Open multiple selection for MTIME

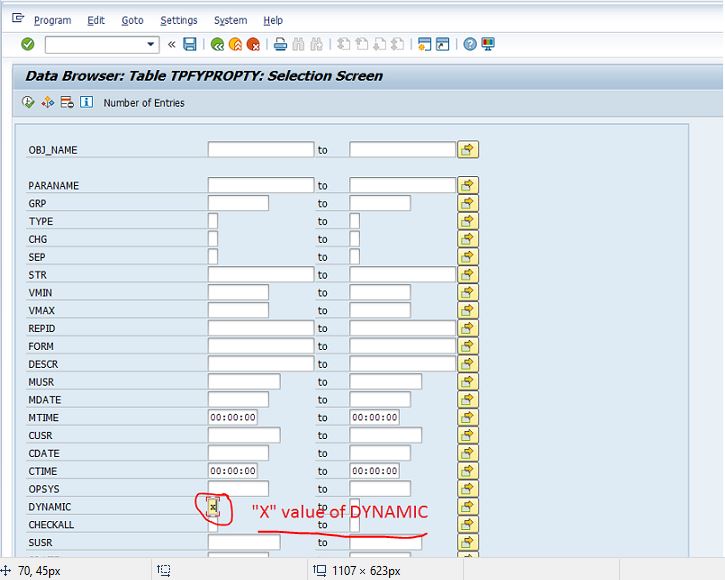(x=467, y=417)
